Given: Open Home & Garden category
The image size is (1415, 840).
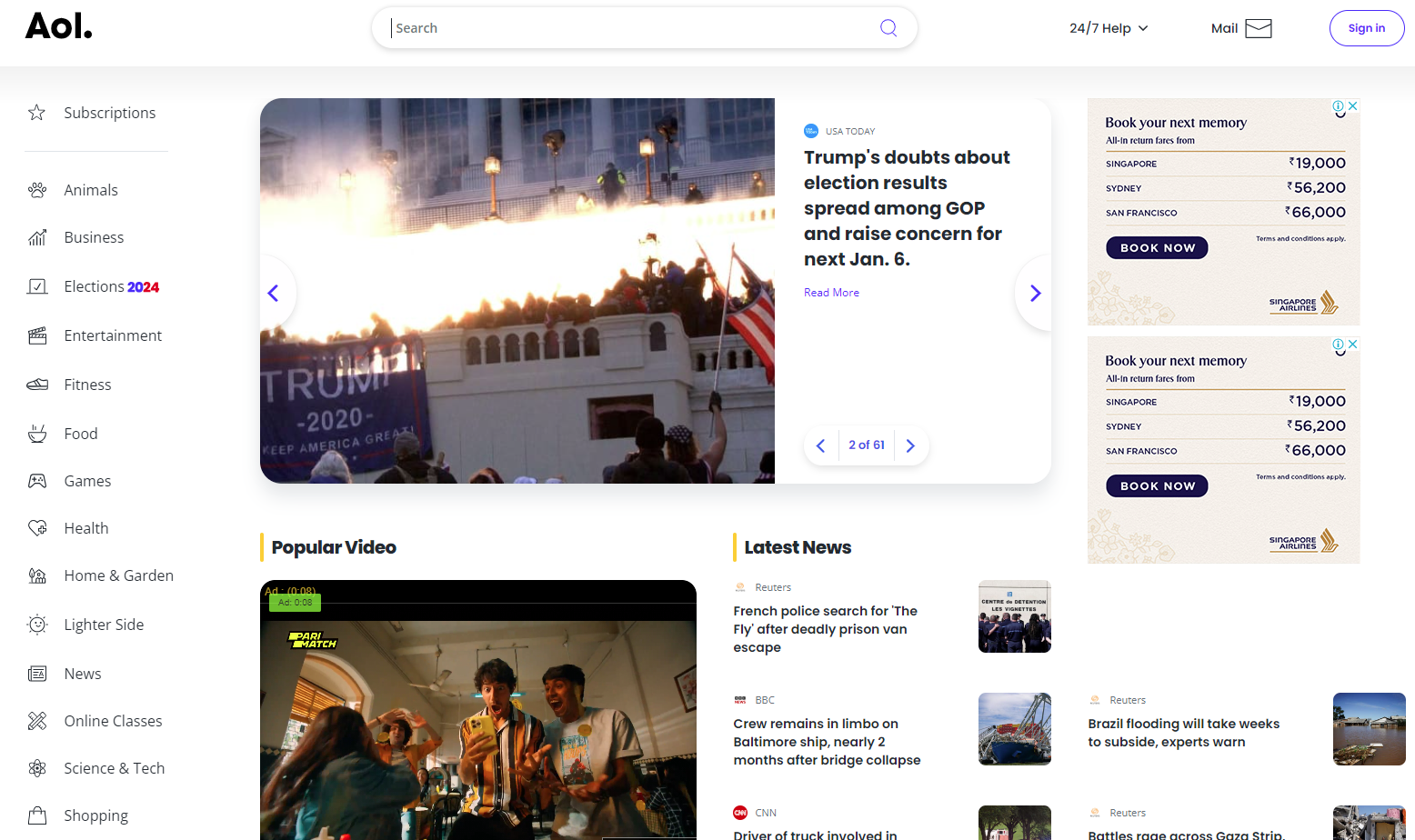Looking at the screenshot, I should pos(119,575).
